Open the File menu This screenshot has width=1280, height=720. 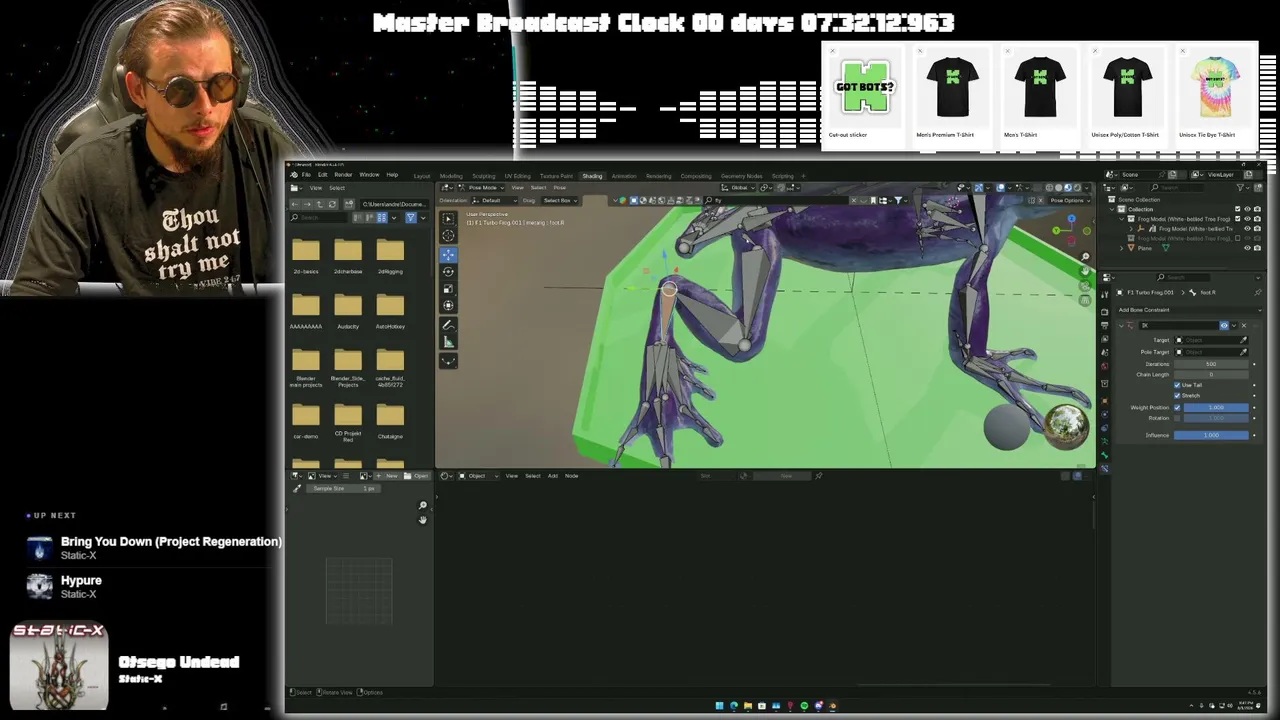tap(306, 175)
